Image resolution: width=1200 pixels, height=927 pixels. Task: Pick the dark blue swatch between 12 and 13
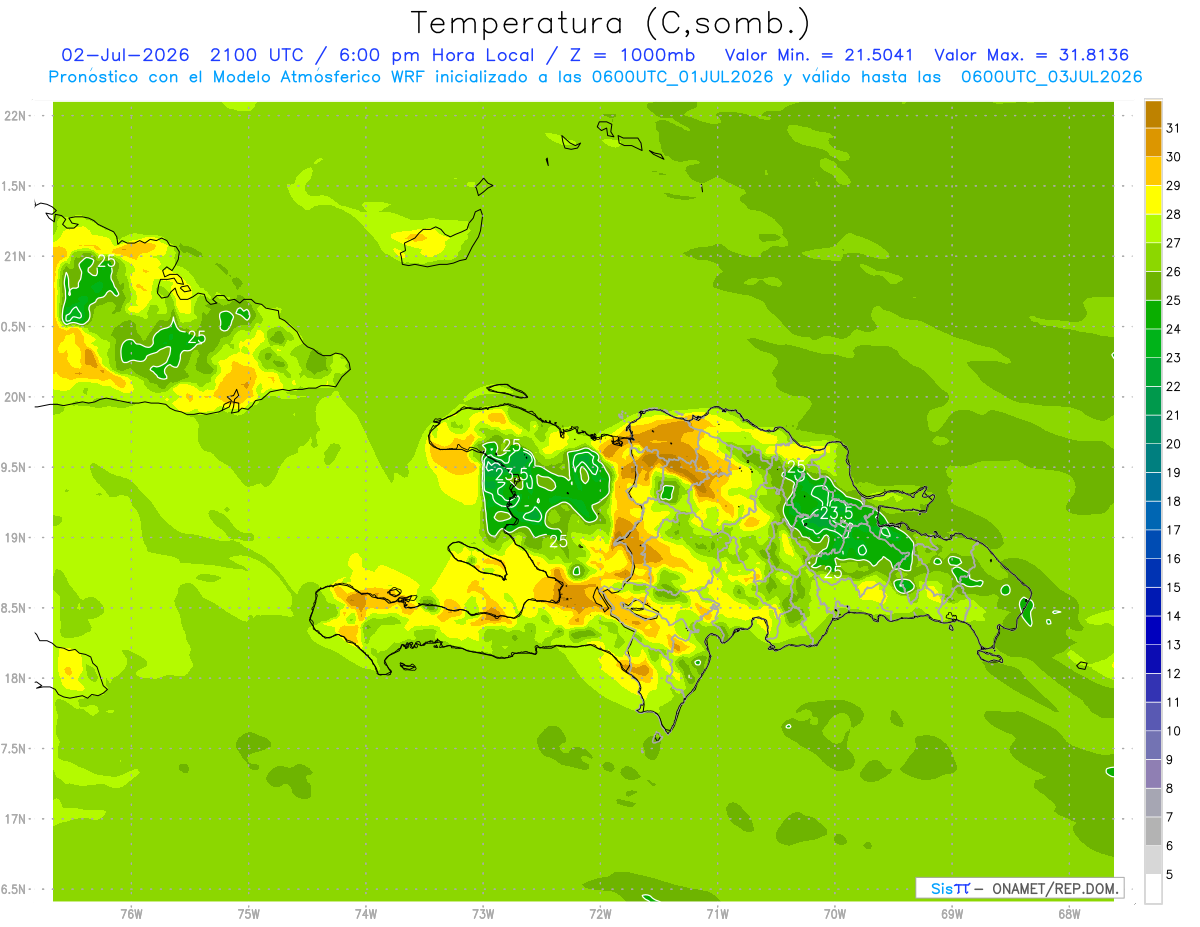click(1153, 659)
